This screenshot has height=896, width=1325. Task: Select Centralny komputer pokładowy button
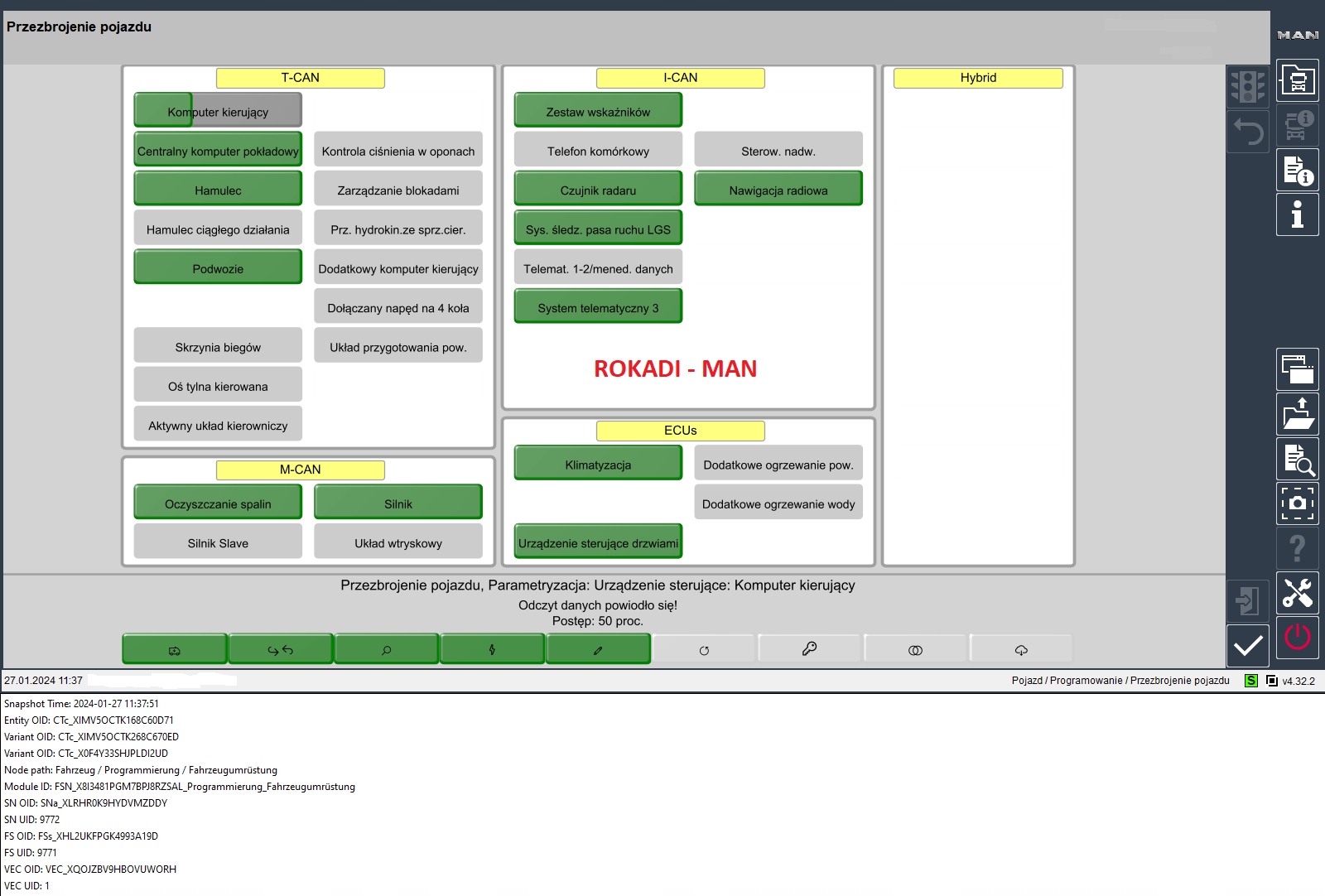point(218,151)
